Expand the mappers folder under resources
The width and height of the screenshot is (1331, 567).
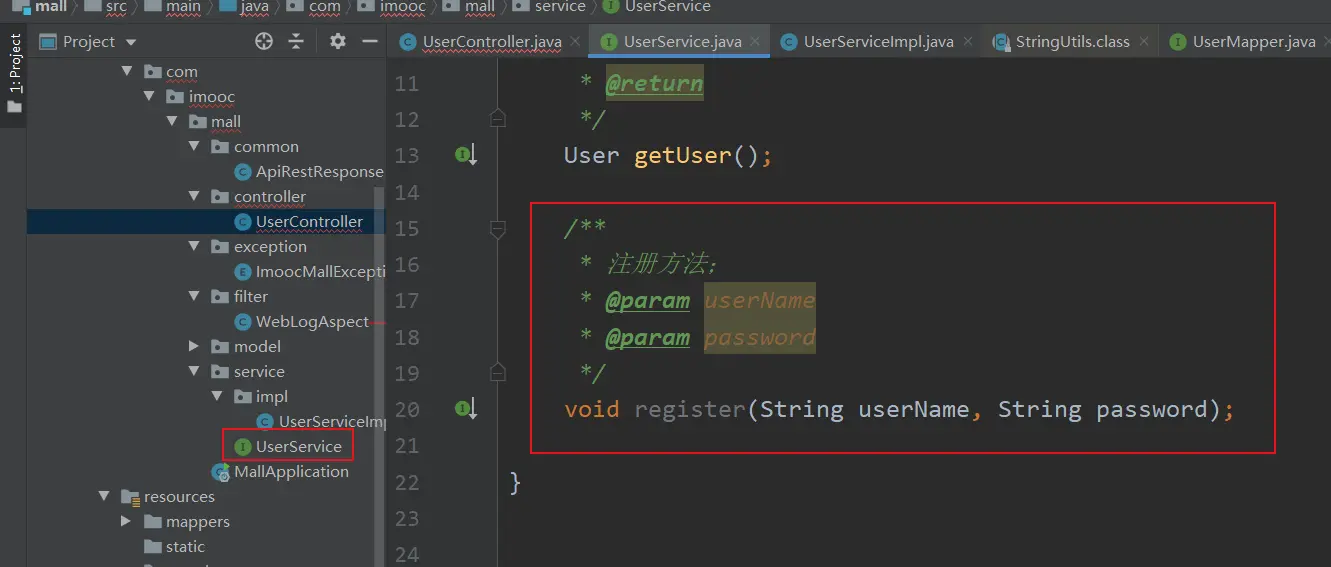(126, 522)
